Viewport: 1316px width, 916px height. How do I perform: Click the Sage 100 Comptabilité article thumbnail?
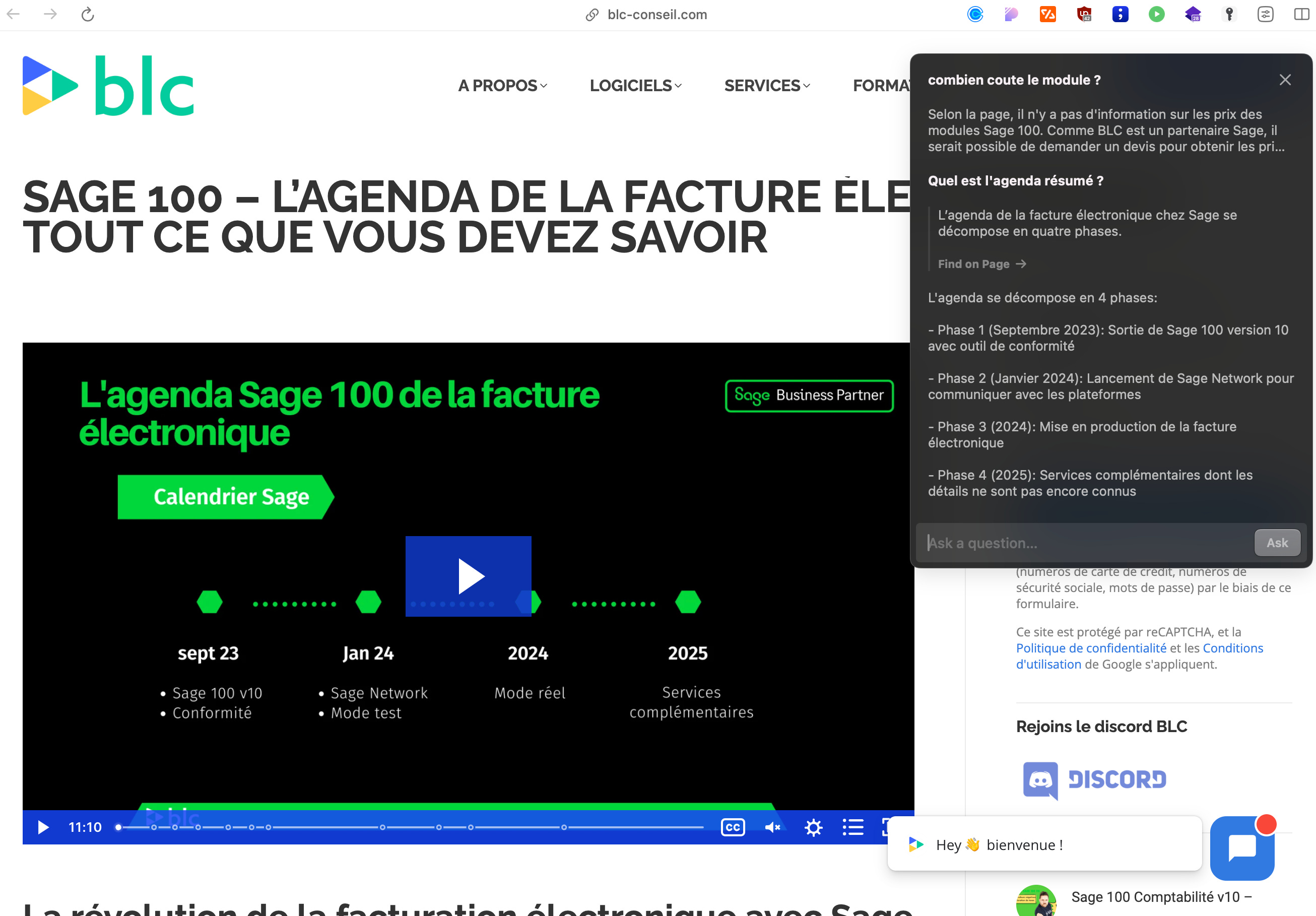pyautogui.click(x=1036, y=900)
